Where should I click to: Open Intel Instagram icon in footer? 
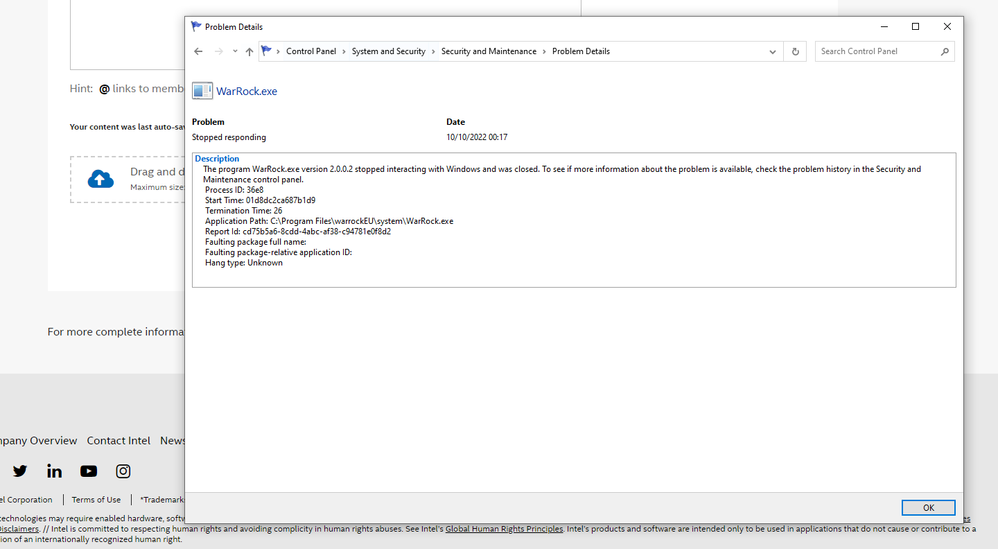(x=123, y=471)
